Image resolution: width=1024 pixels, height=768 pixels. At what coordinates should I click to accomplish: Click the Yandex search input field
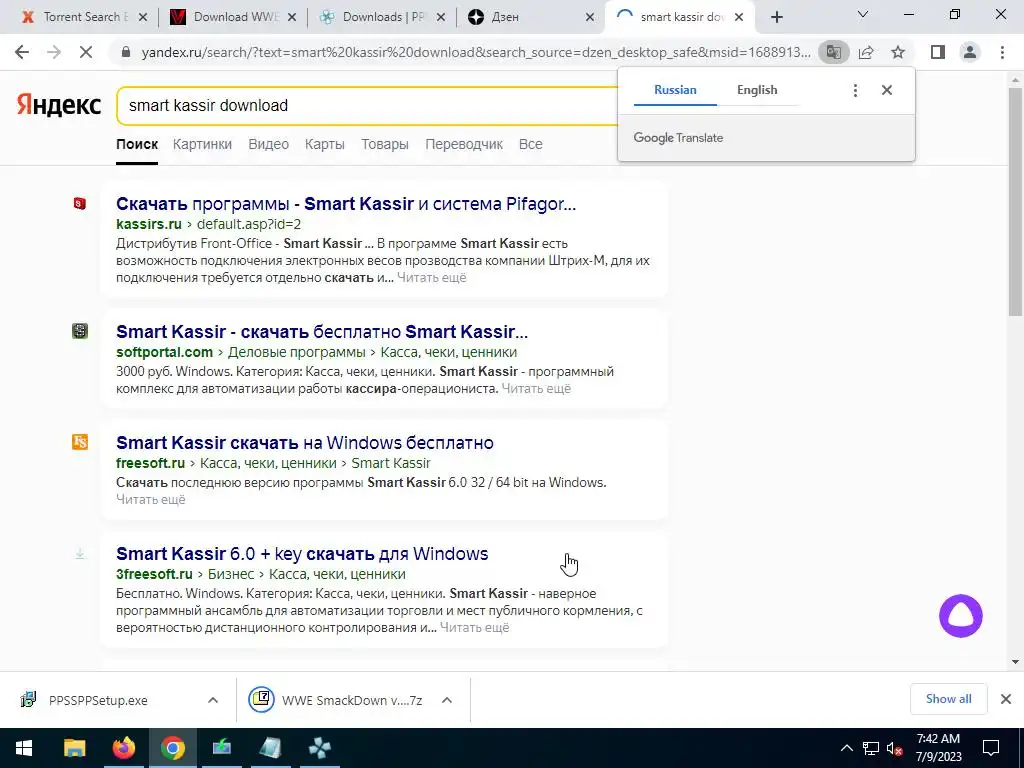tap(366, 105)
